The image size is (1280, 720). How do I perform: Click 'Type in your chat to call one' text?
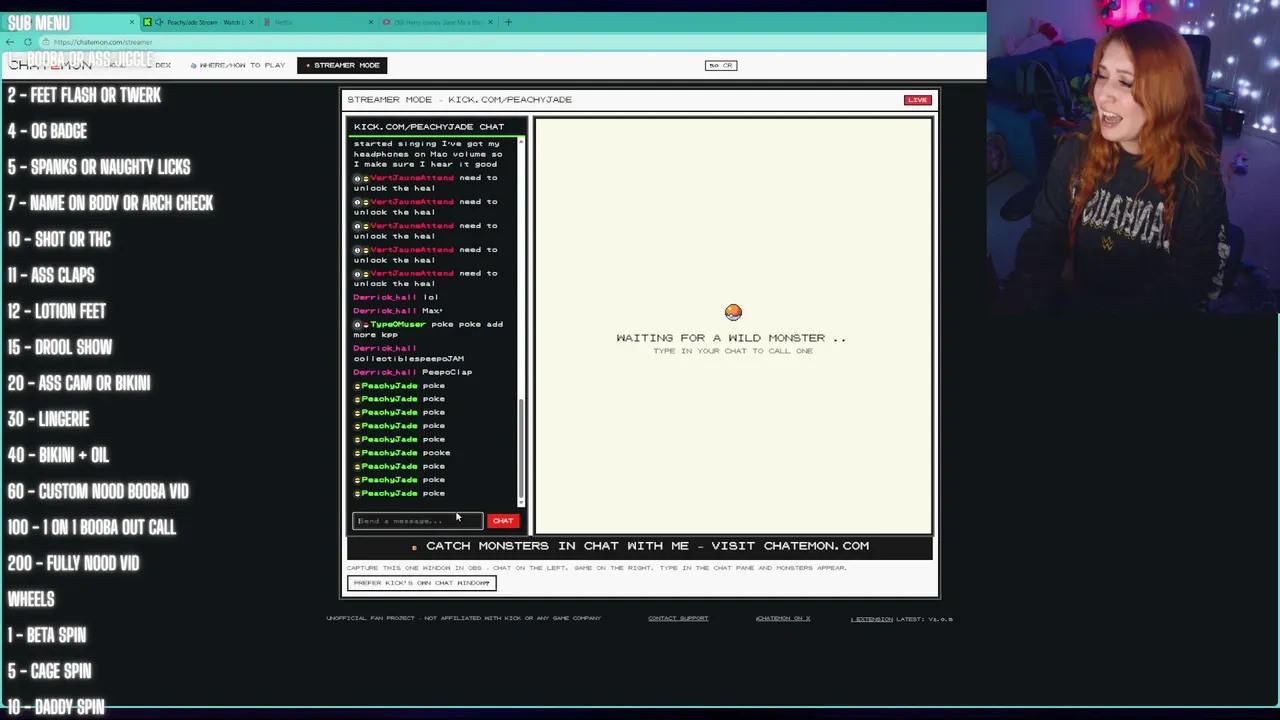[733, 351]
